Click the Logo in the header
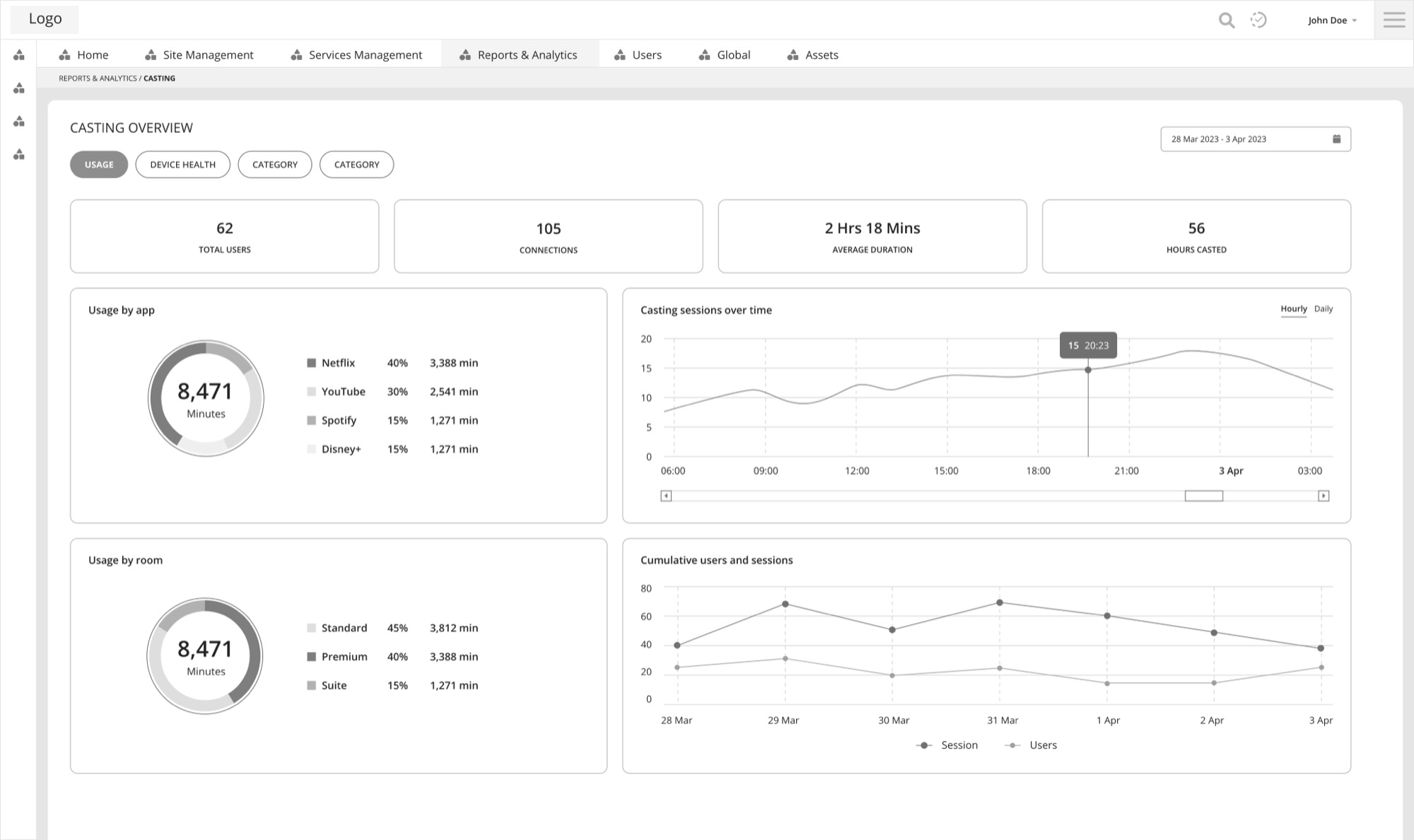This screenshot has width=1414, height=840. (45, 19)
